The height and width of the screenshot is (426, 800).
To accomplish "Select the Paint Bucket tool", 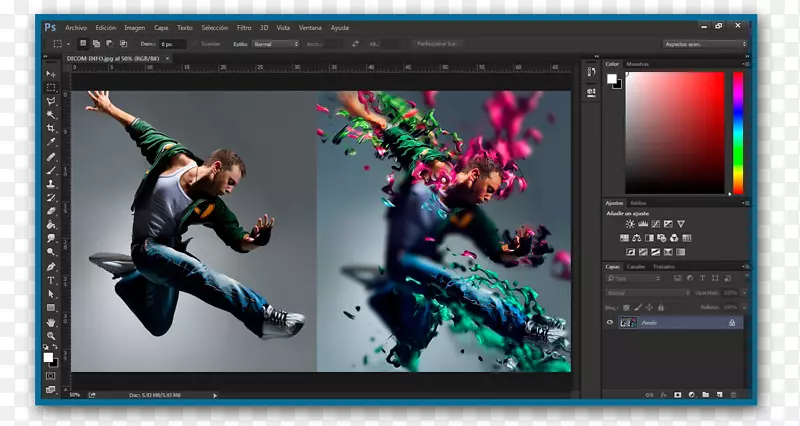I will pyautogui.click(x=51, y=224).
